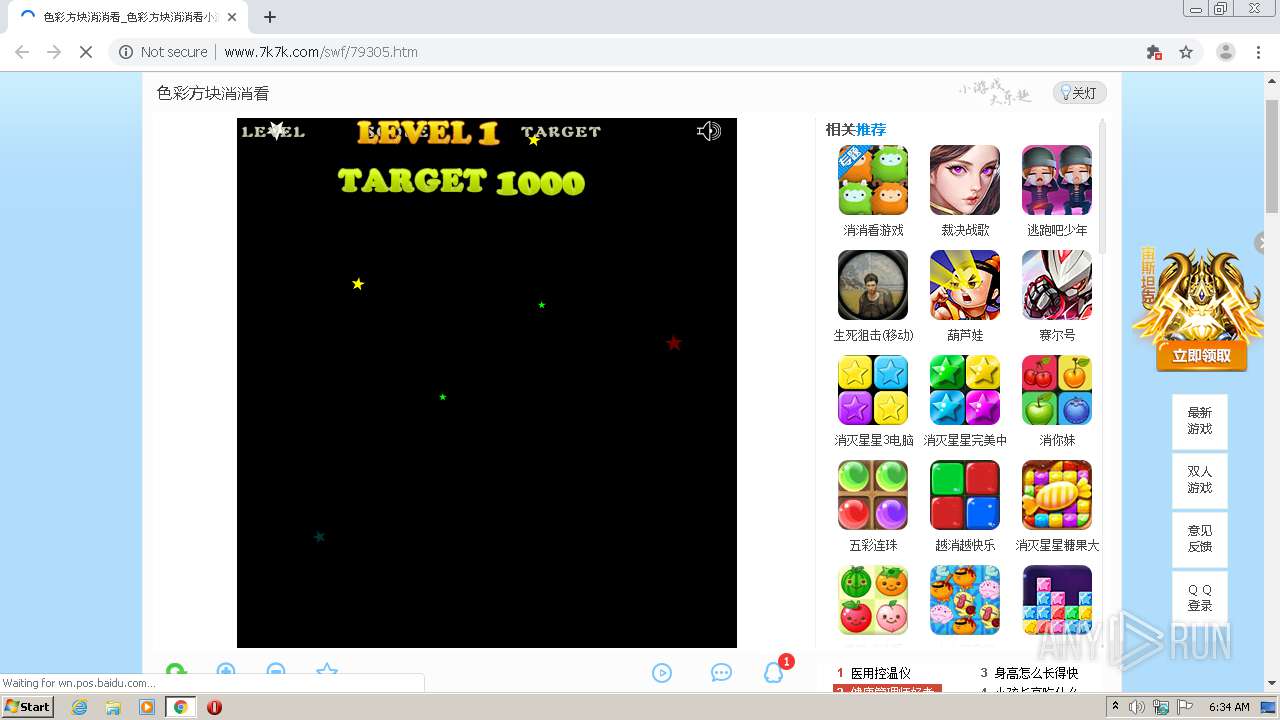Image resolution: width=1280 pixels, height=720 pixels.
Task: Bookmark this page with star icon
Action: [1186, 52]
